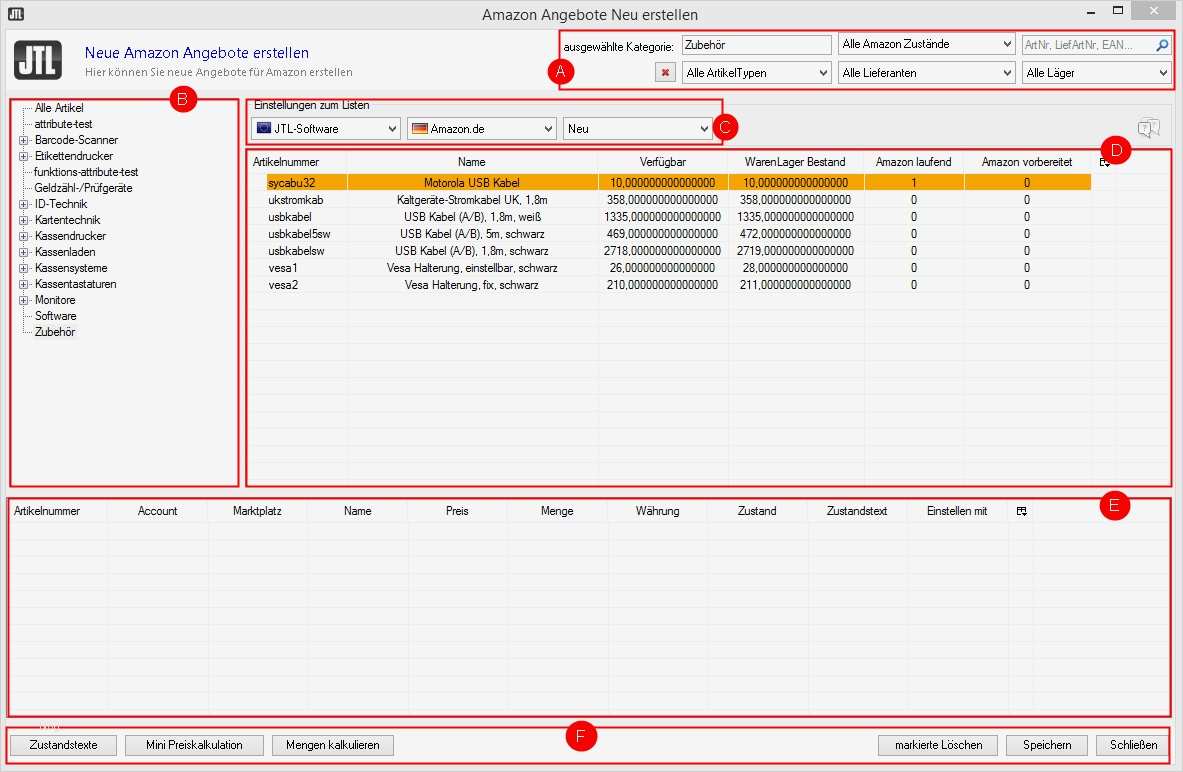
Task: Select the usbkabel5sw article row
Action: (x=679, y=234)
